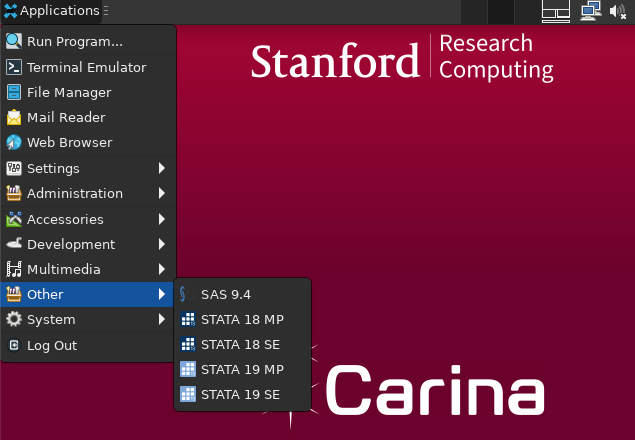
Task: Click the STATA 19 MP icon
Action: click(188, 370)
